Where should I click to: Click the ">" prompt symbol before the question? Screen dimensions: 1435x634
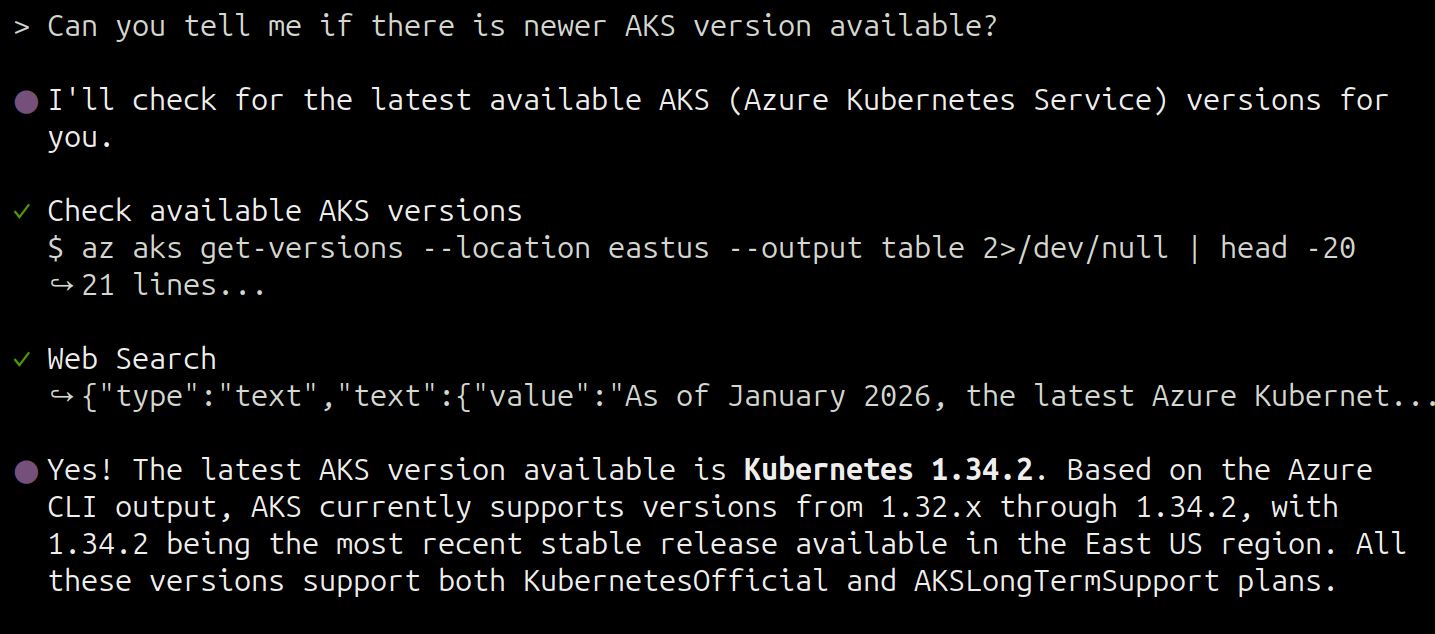pyautogui.click(x=21, y=27)
